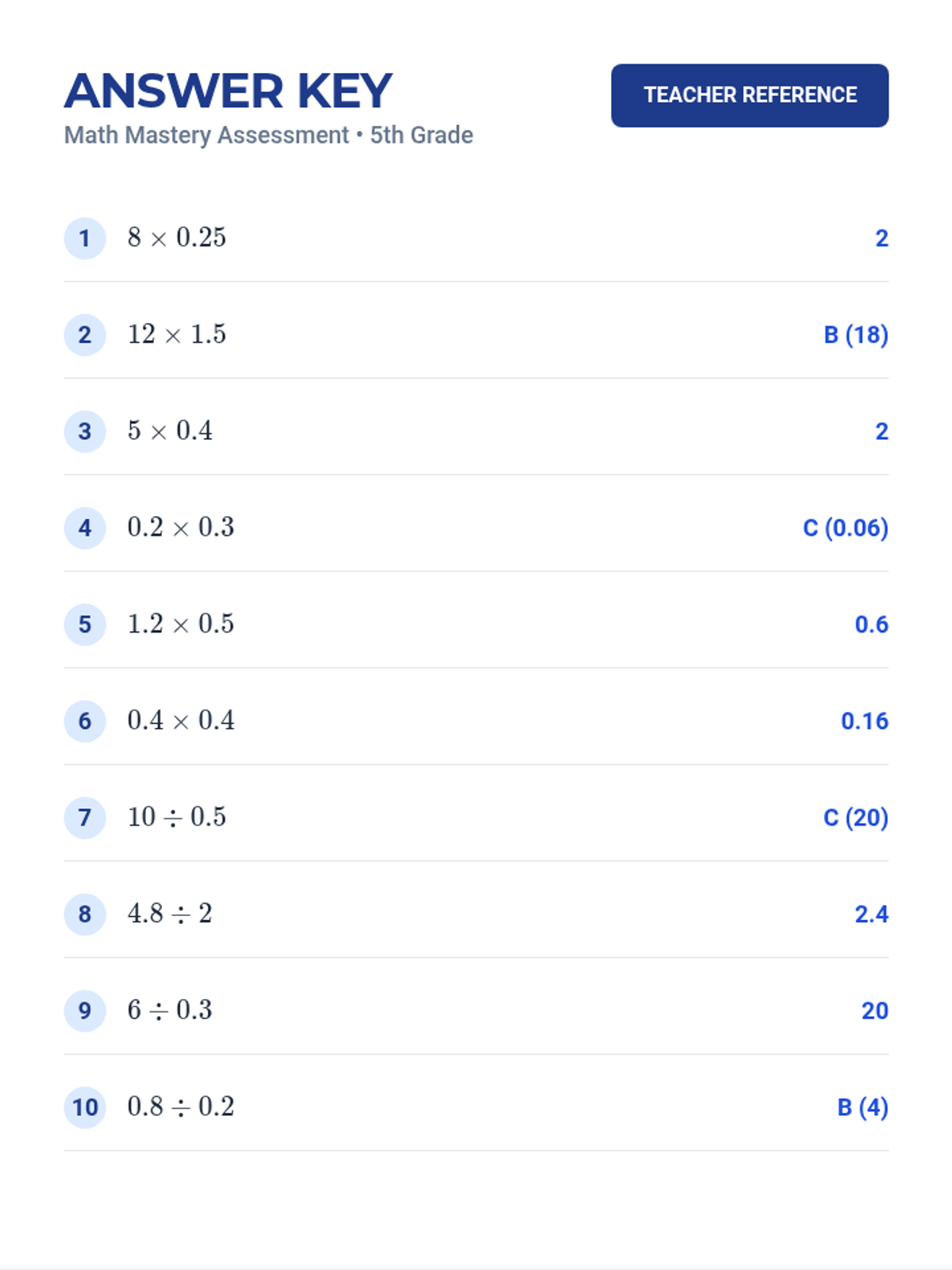Click the Answer Key heading
Image resolution: width=952 pixels, height=1270 pixels.
point(228,90)
